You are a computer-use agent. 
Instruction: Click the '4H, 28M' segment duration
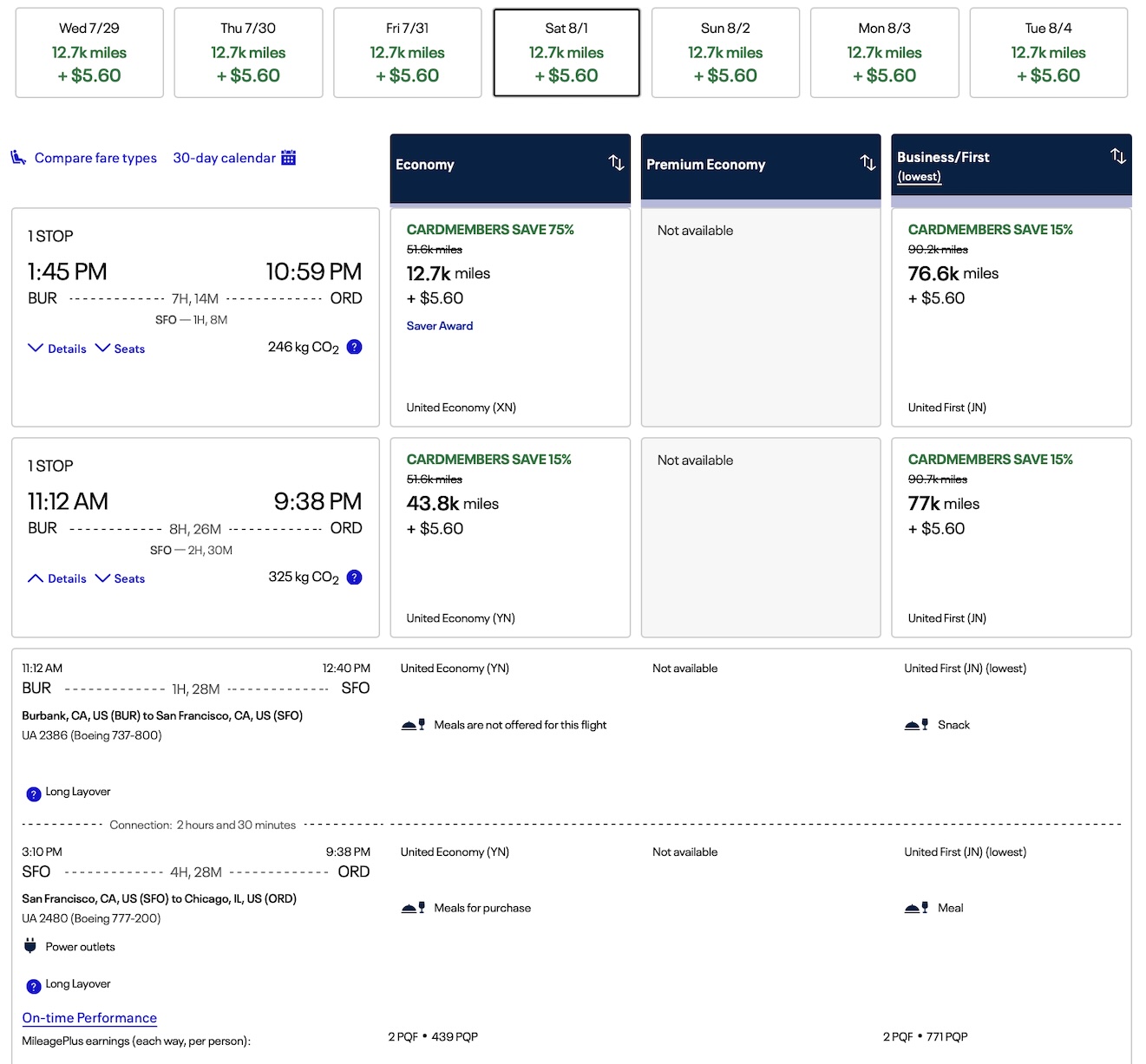coord(196,872)
